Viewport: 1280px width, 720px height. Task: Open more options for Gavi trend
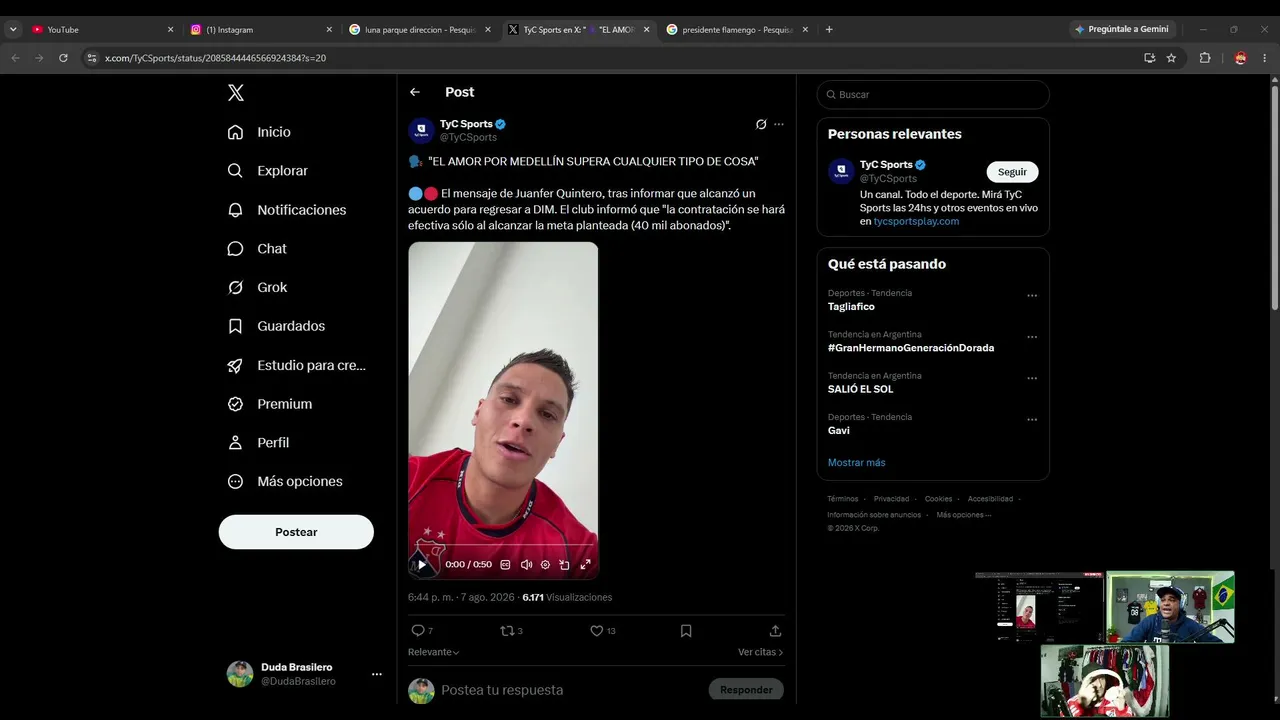[1032, 420]
